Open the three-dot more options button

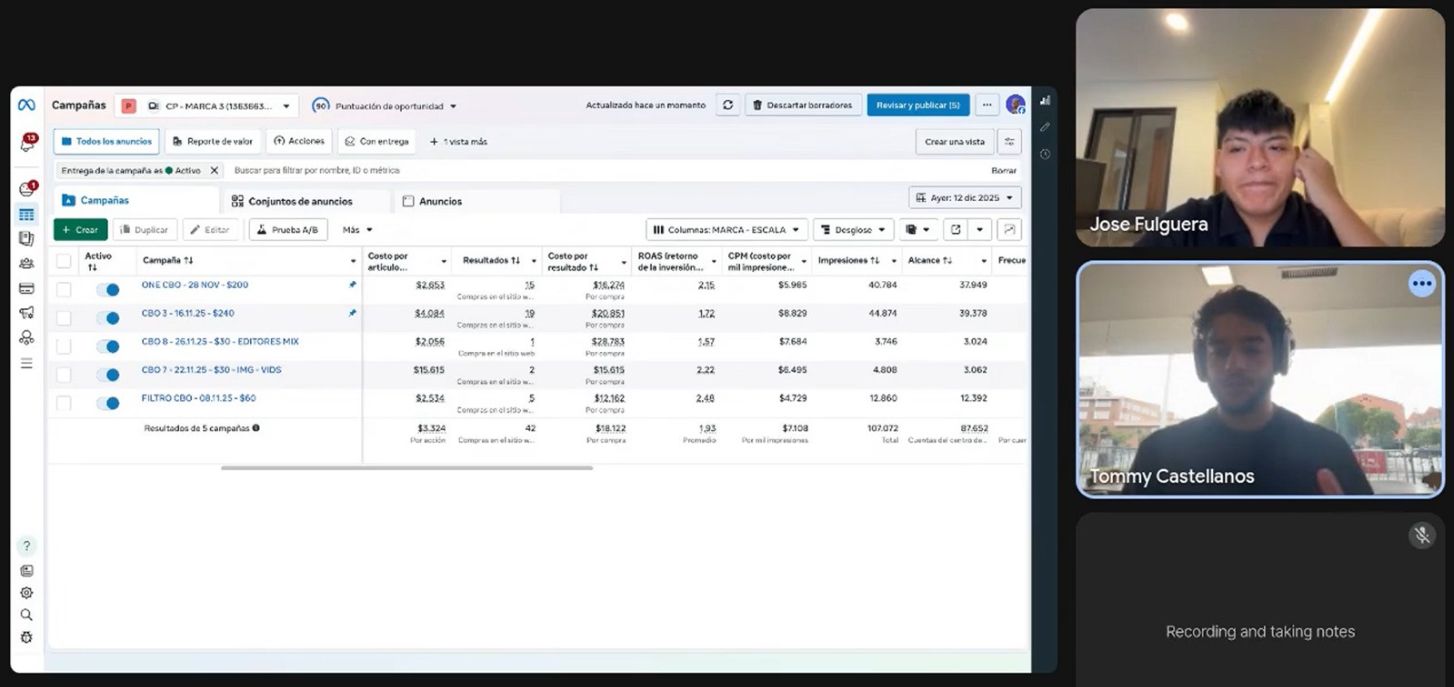987,105
